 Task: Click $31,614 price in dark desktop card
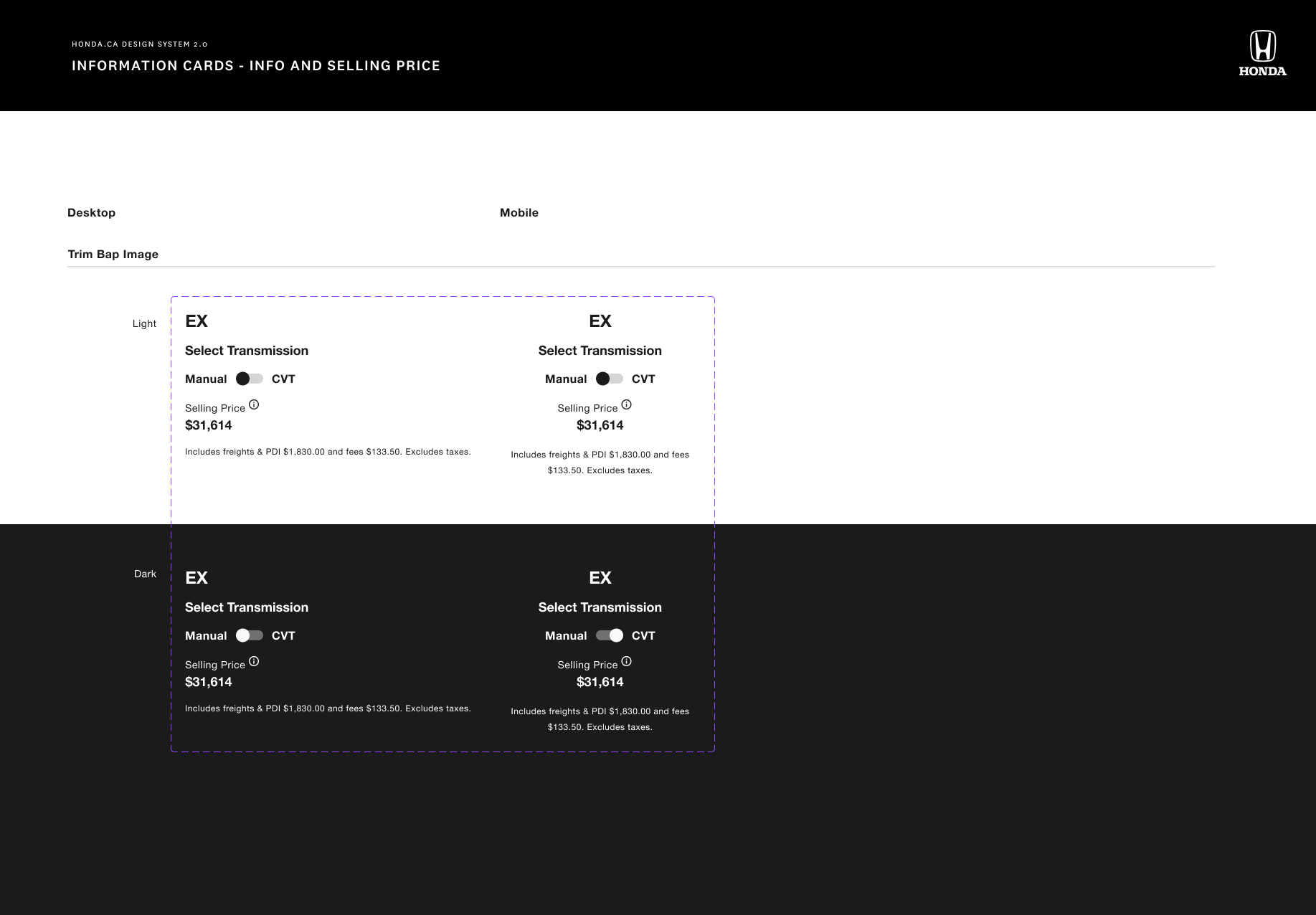[x=209, y=682]
